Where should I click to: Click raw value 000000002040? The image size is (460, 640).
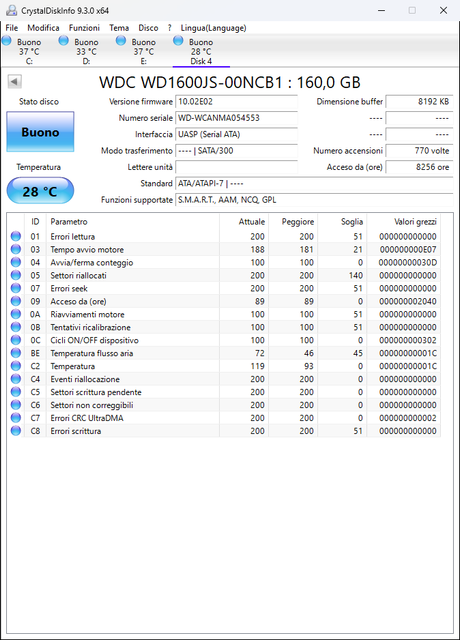click(x=408, y=301)
